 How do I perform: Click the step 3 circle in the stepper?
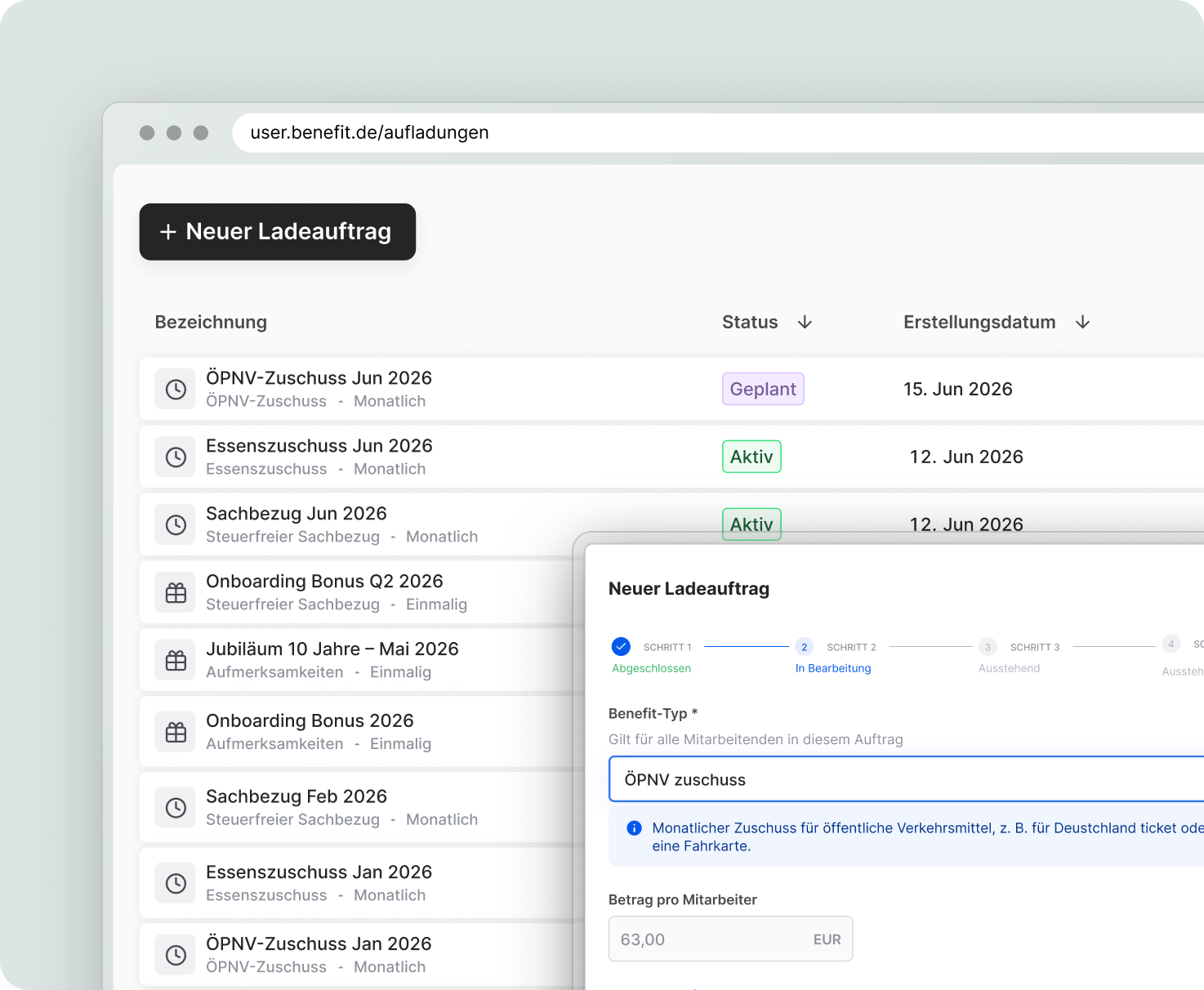tap(988, 647)
